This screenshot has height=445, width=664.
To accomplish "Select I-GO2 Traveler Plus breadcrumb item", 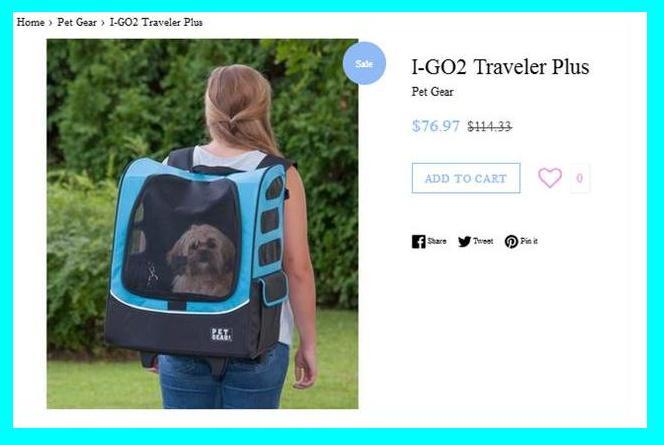I will [156, 22].
